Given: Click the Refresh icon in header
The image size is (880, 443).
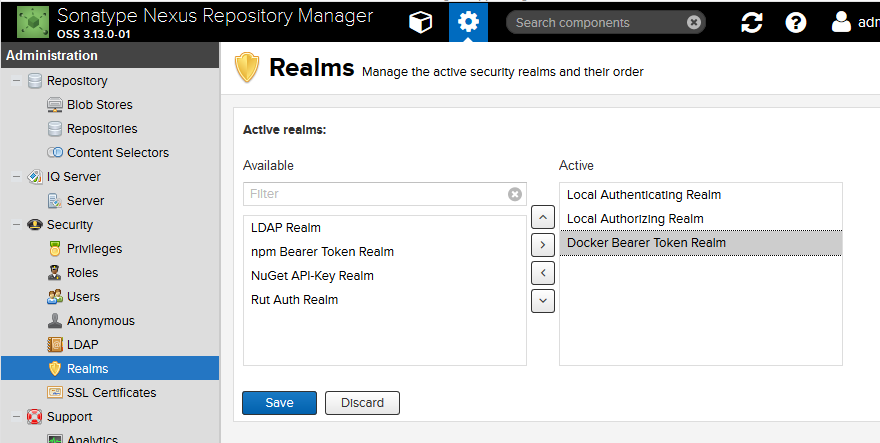Looking at the screenshot, I should 752,22.
